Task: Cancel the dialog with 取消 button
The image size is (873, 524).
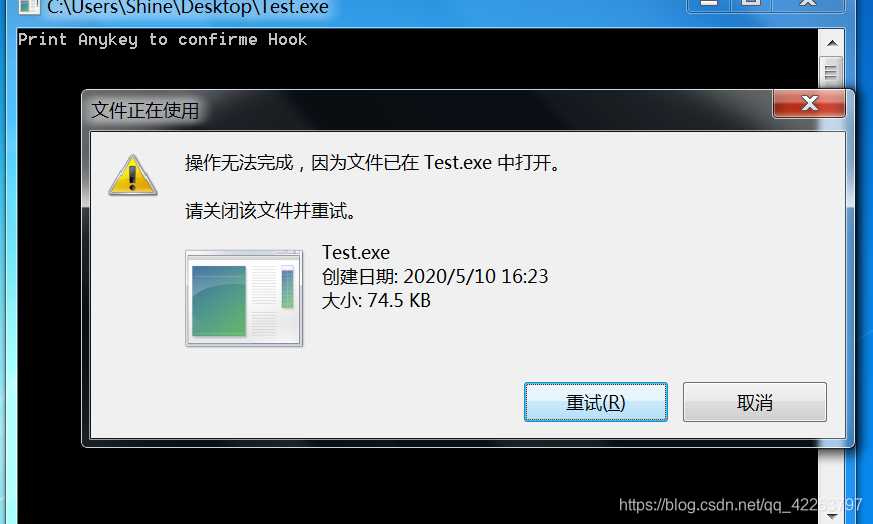Action: coord(754,402)
